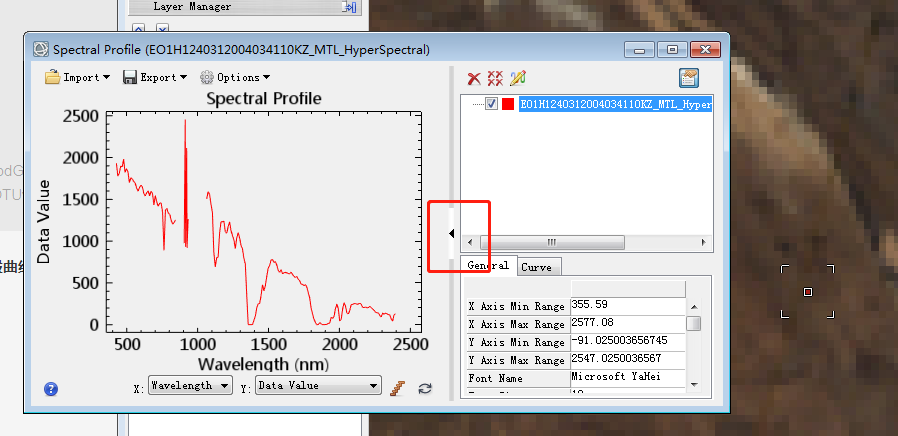Click the Data Value vertical axis title

tap(44, 222)
